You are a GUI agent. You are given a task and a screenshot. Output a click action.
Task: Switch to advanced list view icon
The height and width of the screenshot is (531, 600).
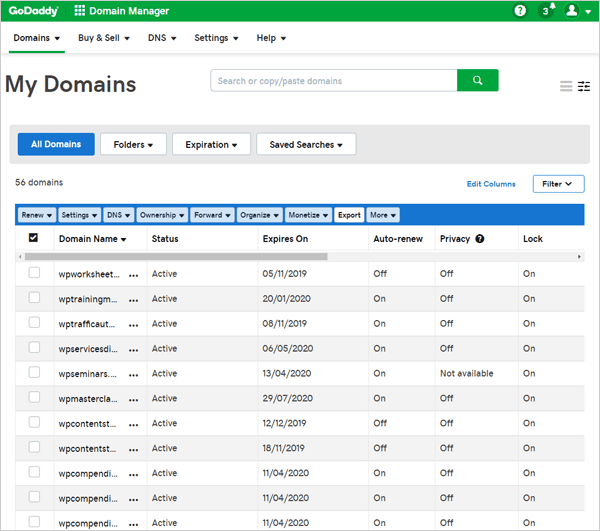[x=584, y=86]
